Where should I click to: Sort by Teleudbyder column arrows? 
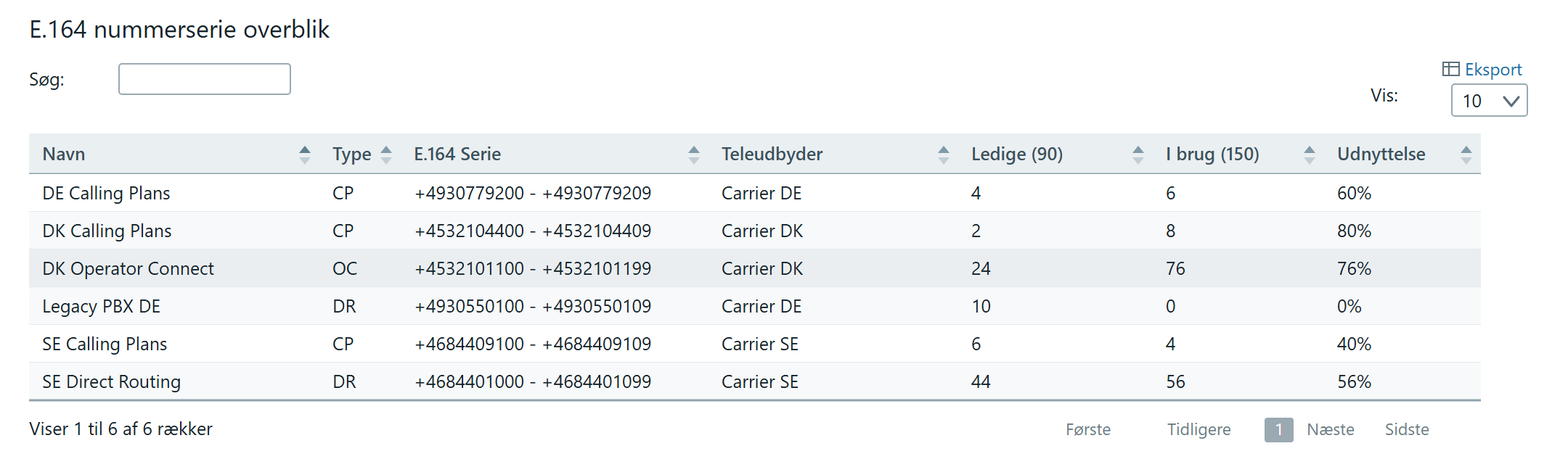pyautogui.click(x=944, y=154)
